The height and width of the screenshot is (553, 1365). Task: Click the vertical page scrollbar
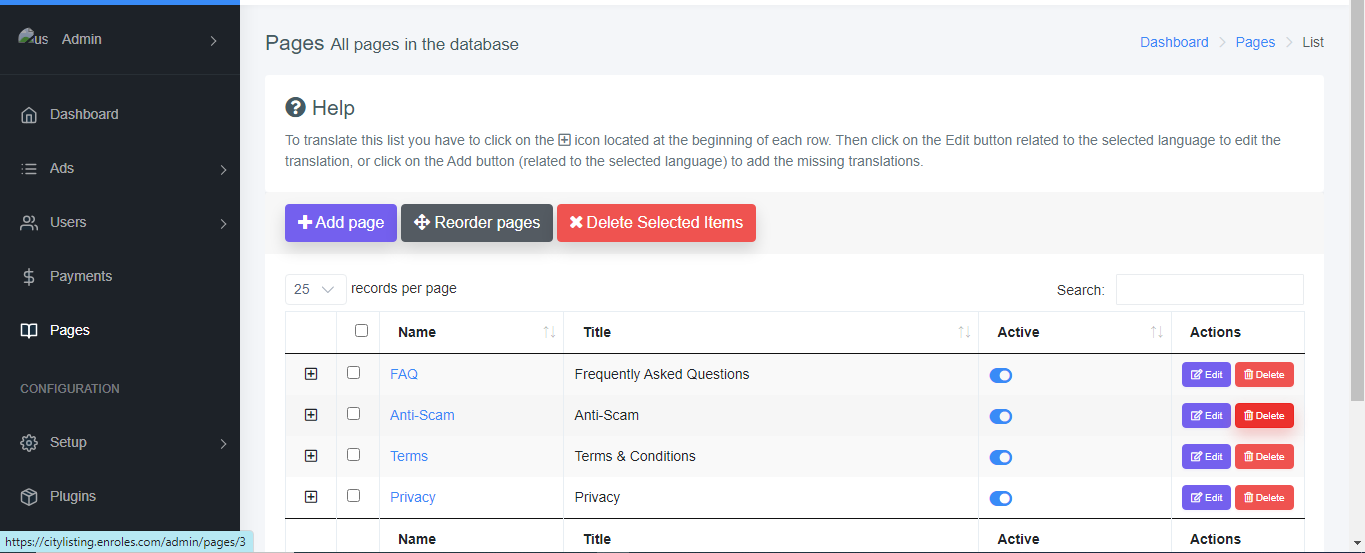[x=1357, y=200]
